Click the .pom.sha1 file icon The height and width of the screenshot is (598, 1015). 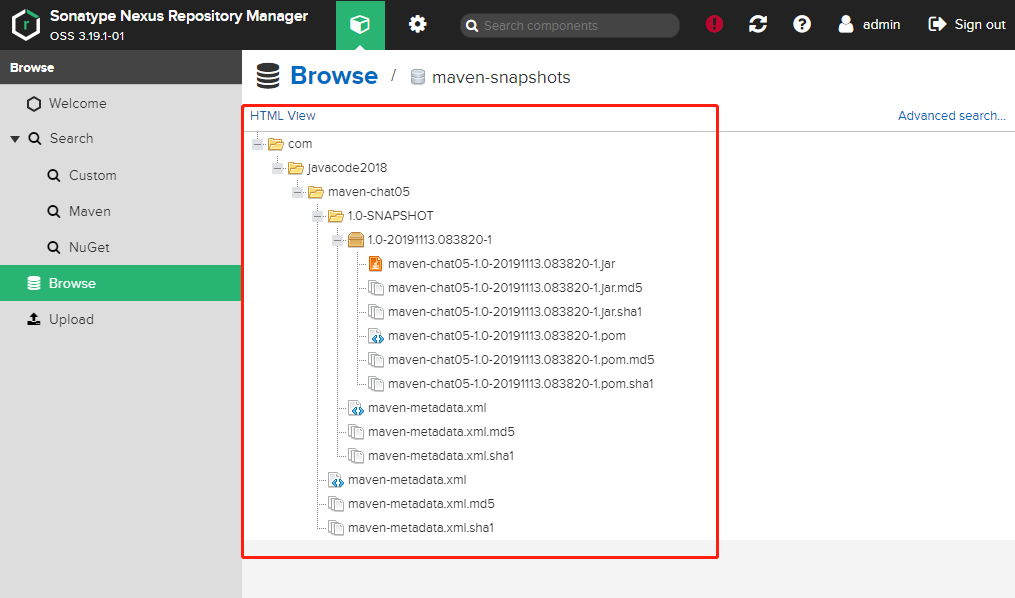pyautogui.click(x=375, y=384)
